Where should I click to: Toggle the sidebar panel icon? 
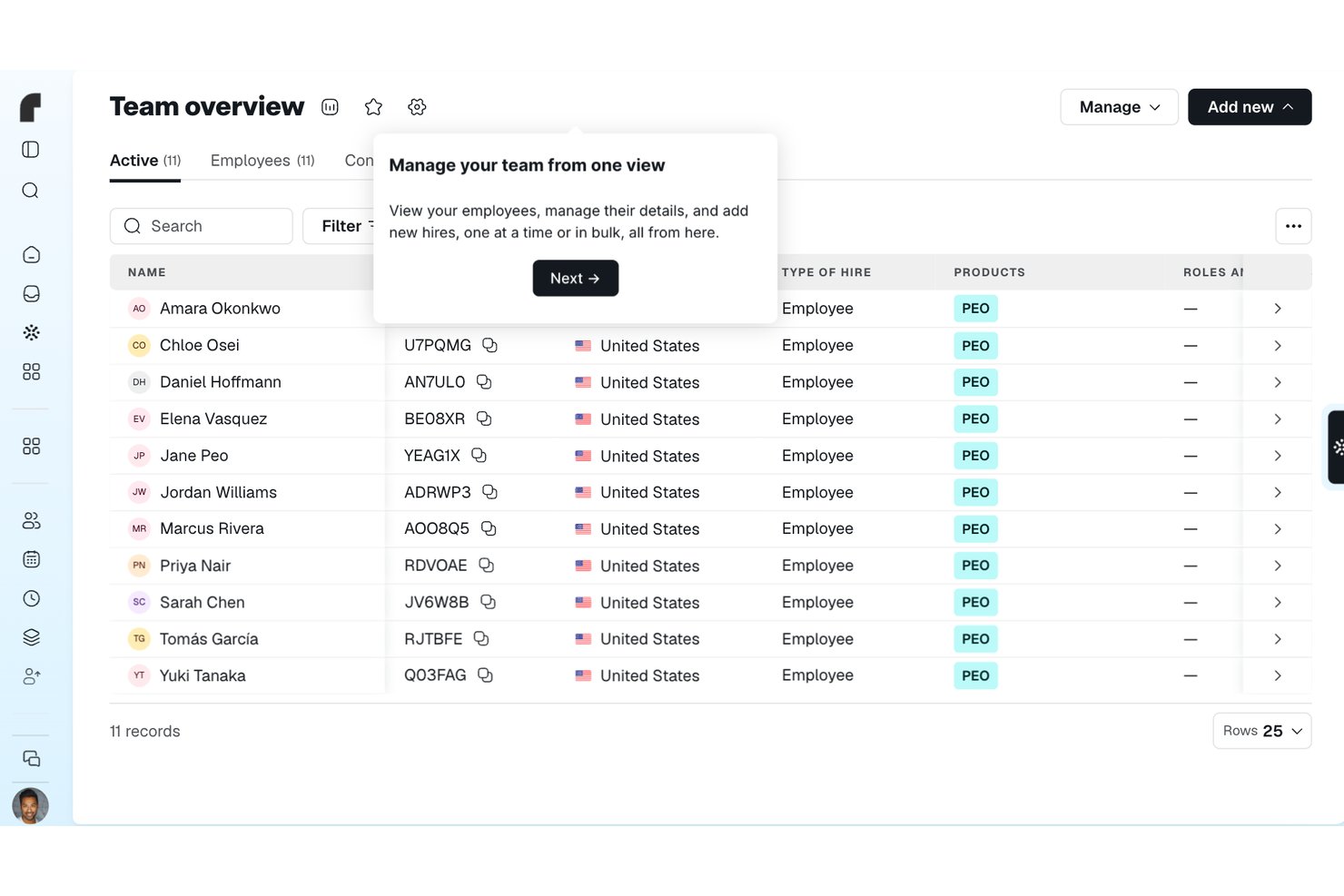point(31,149)
